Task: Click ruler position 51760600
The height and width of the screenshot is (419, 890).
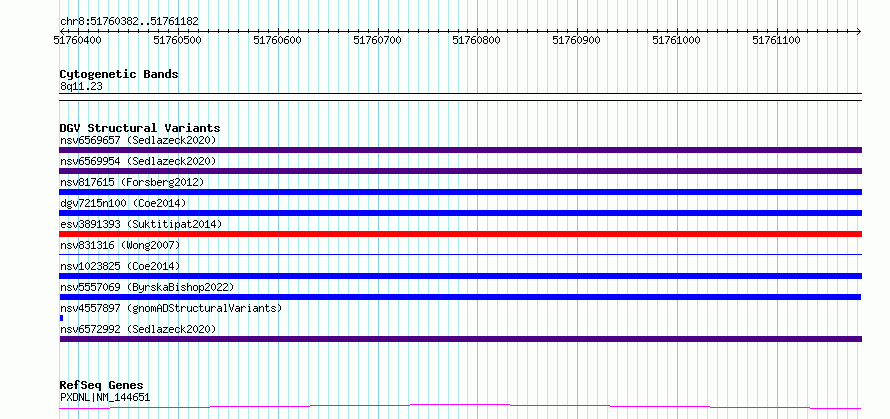Action: pos(277,40)
